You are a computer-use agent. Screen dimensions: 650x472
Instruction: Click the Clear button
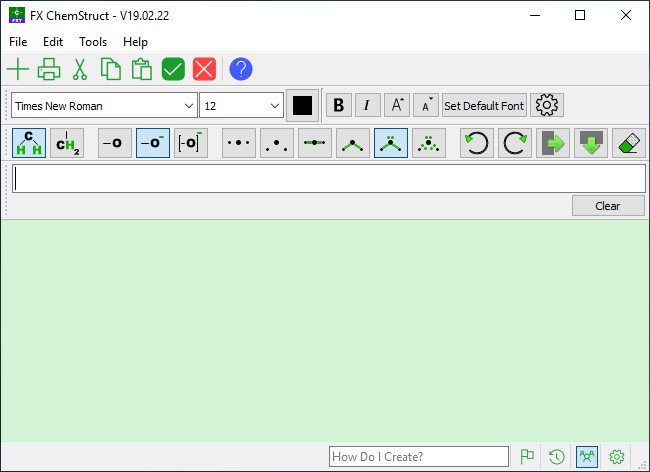pyautogui.click(x=608, y=206)
